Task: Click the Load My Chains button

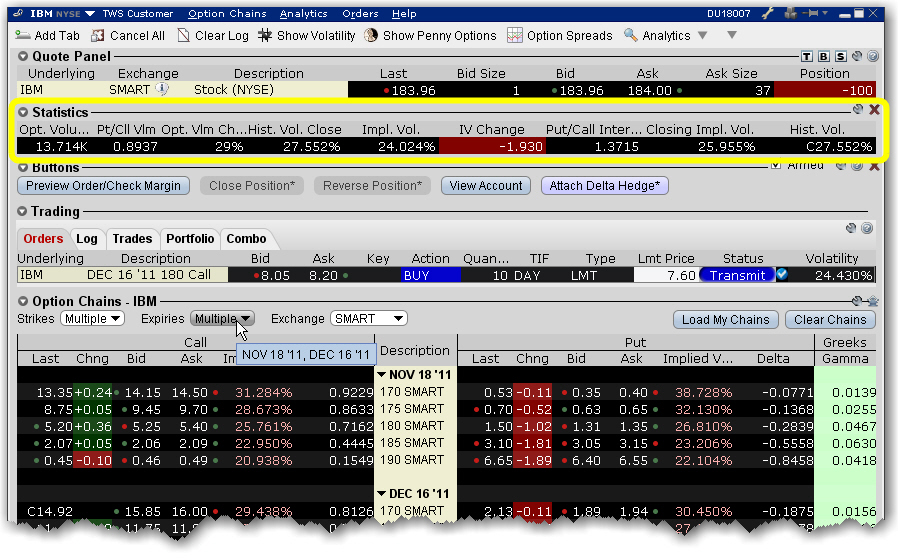Action: coord(726,320)
